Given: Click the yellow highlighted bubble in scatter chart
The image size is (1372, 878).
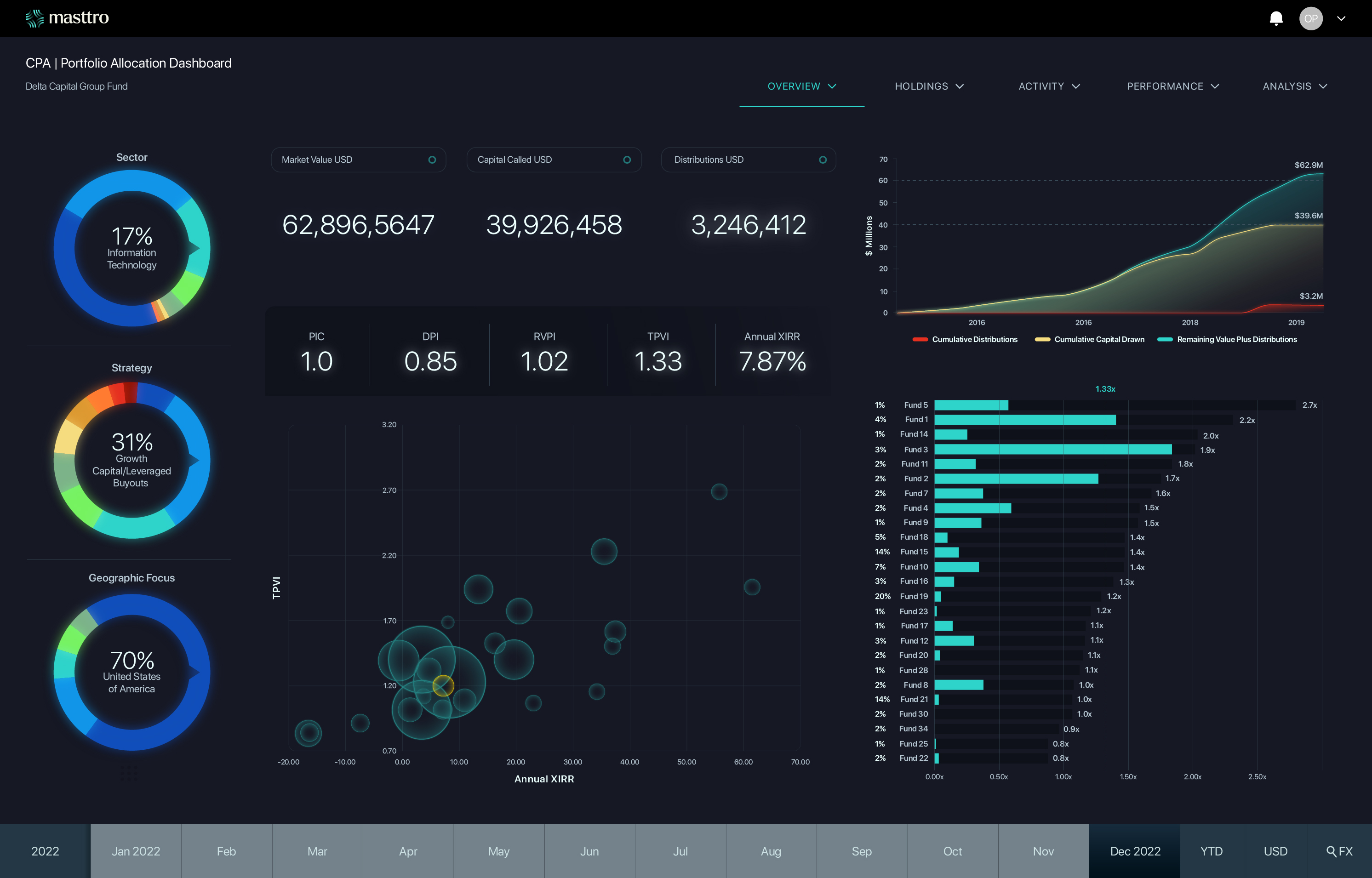Looking at the screenshot, I should pos(443,685).
